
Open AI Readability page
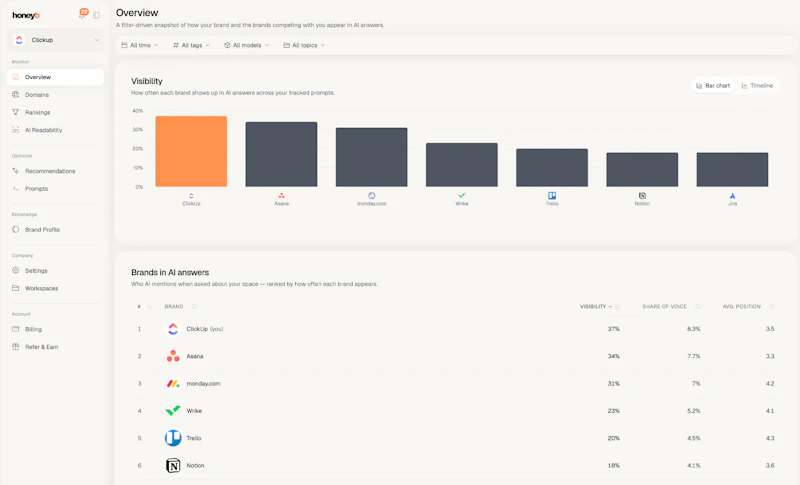pos(56,130)
